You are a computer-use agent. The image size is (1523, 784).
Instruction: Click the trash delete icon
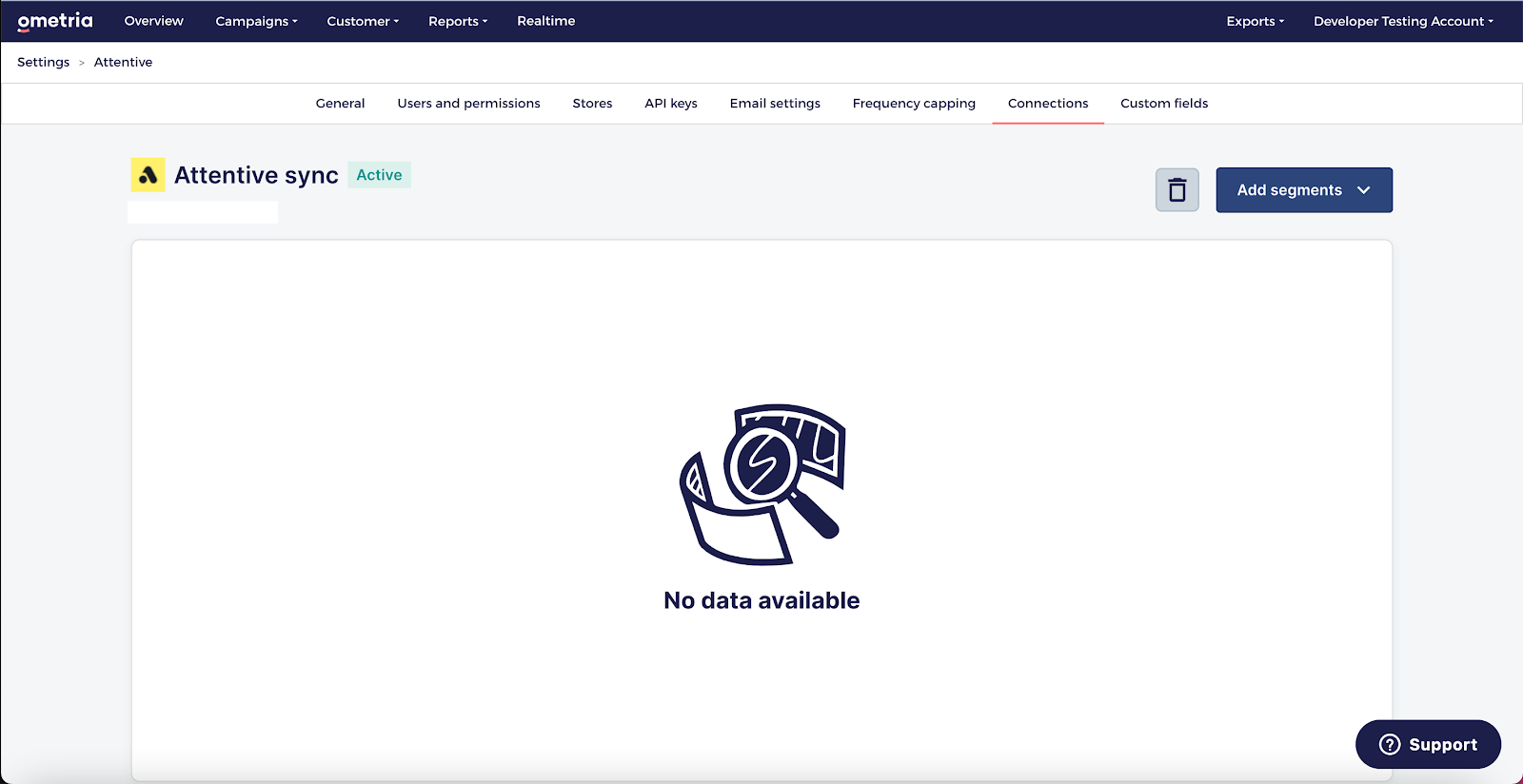click(x=1177, y=190)
